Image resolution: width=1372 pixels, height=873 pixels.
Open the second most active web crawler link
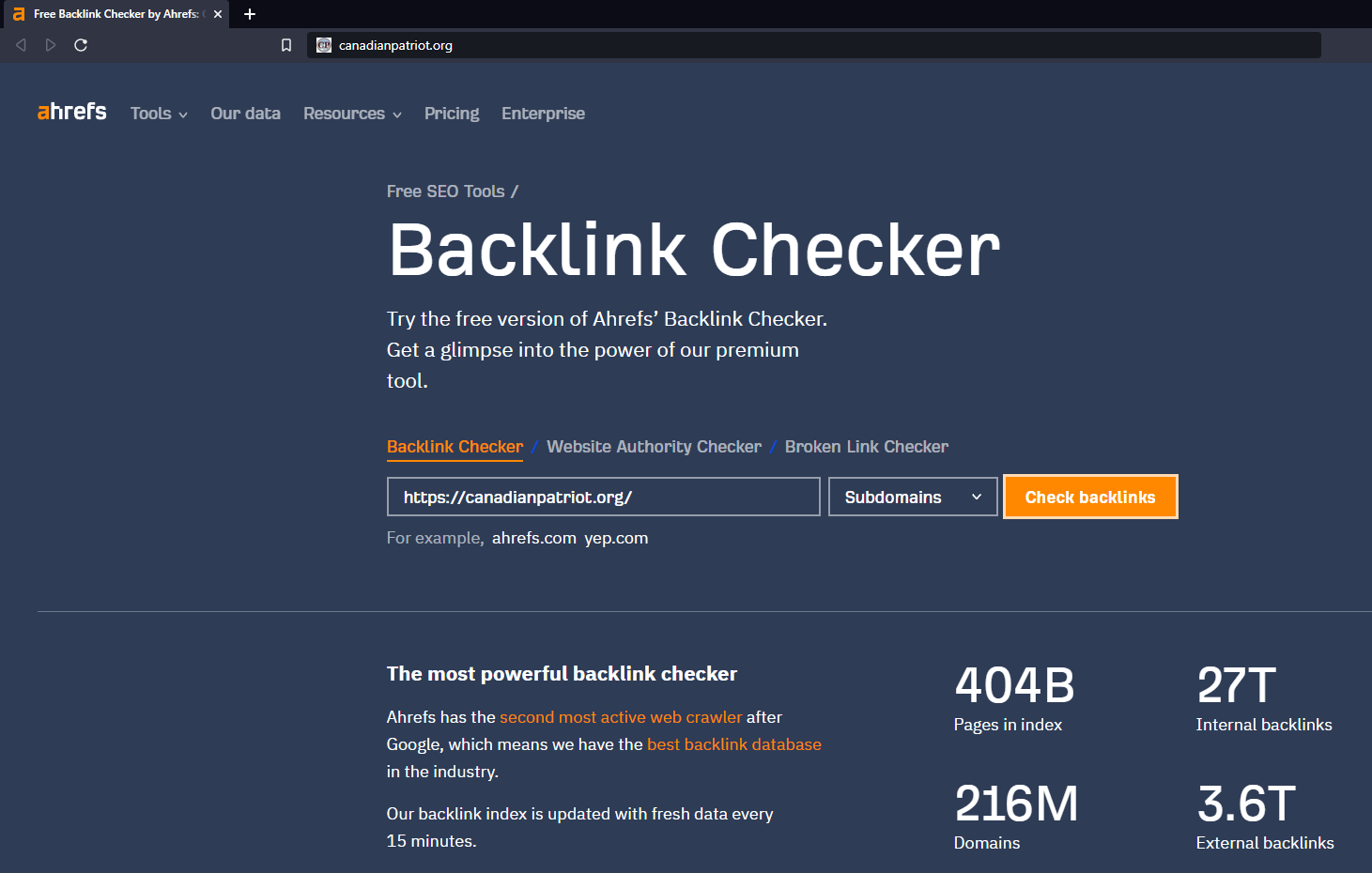(621, 717)
